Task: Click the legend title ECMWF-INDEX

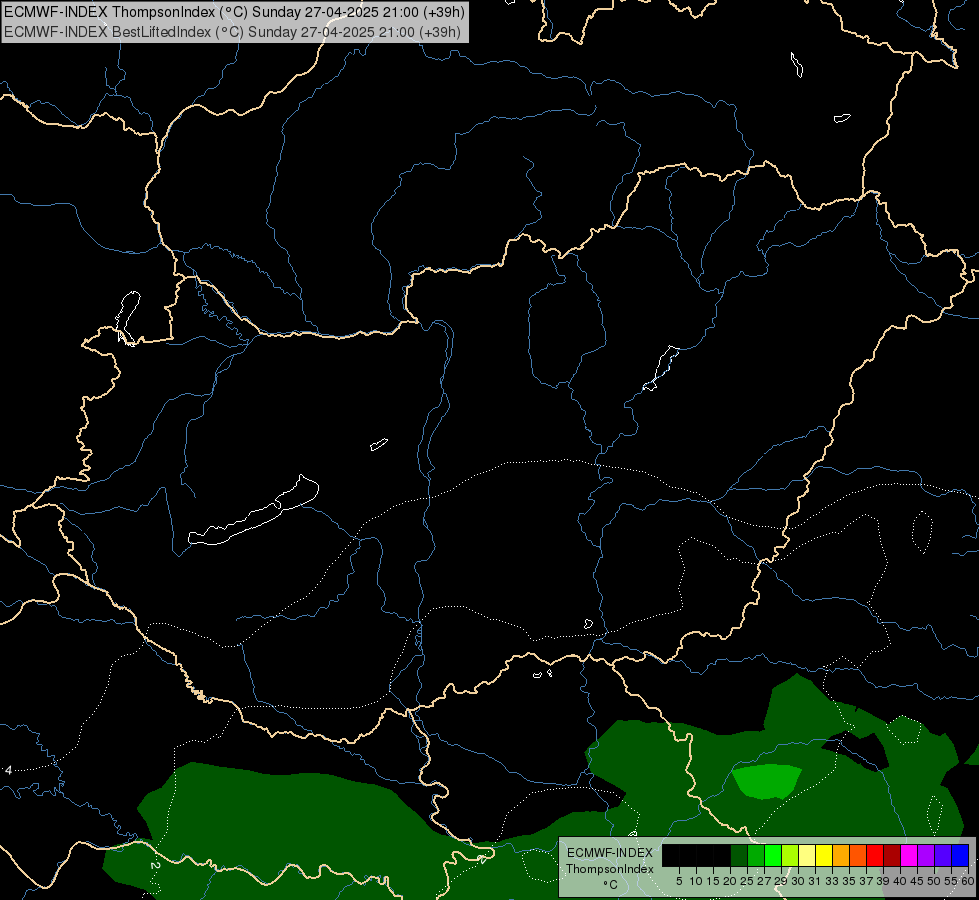Action: pos(610,853)
